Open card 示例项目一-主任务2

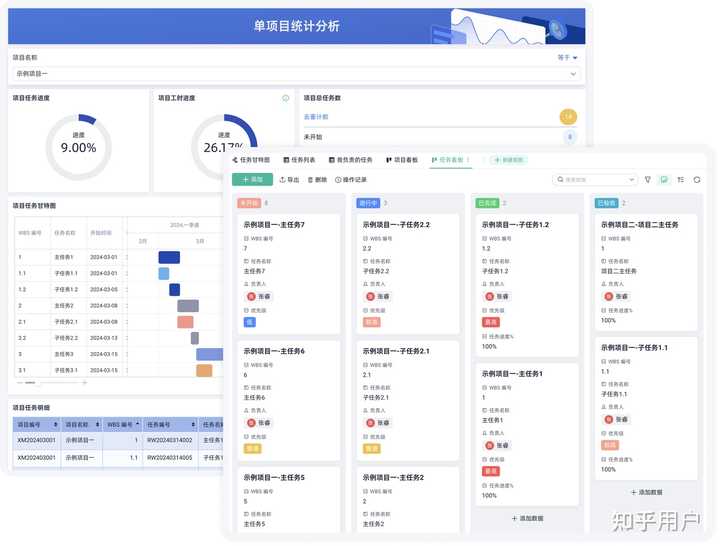pyautogui.click(x=408, y=500)
